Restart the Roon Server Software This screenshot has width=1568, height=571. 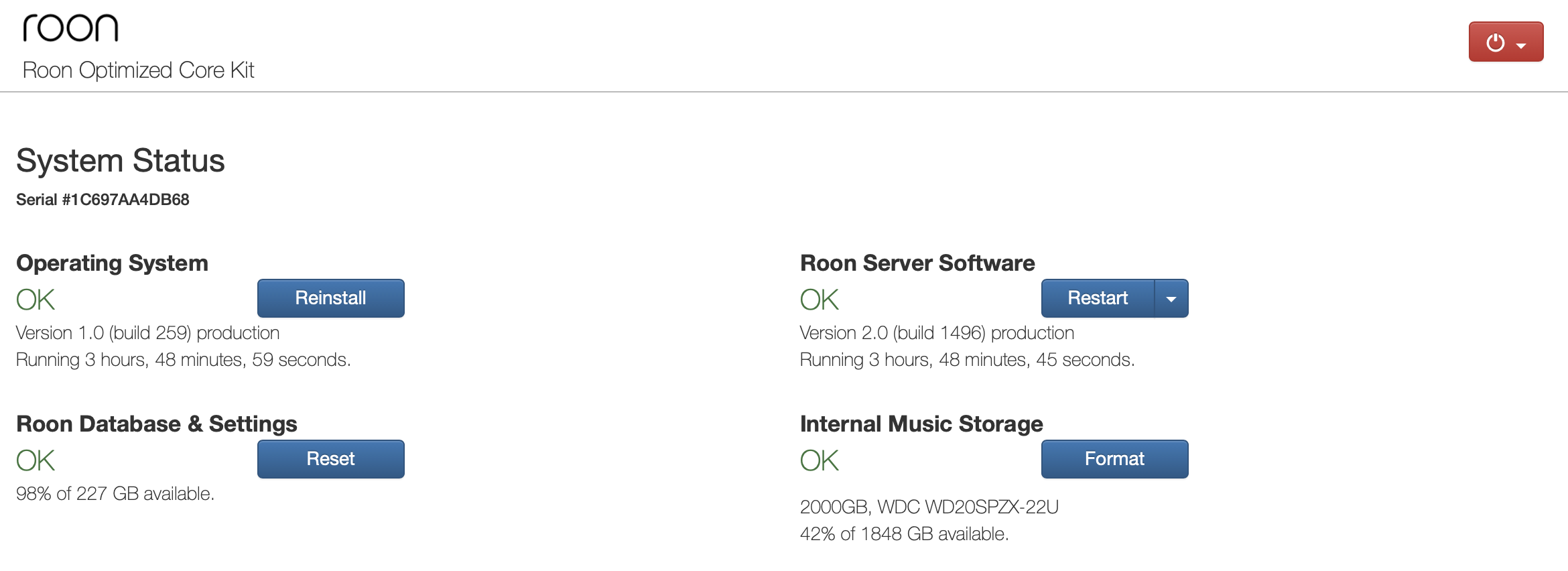click(x=1098, y=298)
